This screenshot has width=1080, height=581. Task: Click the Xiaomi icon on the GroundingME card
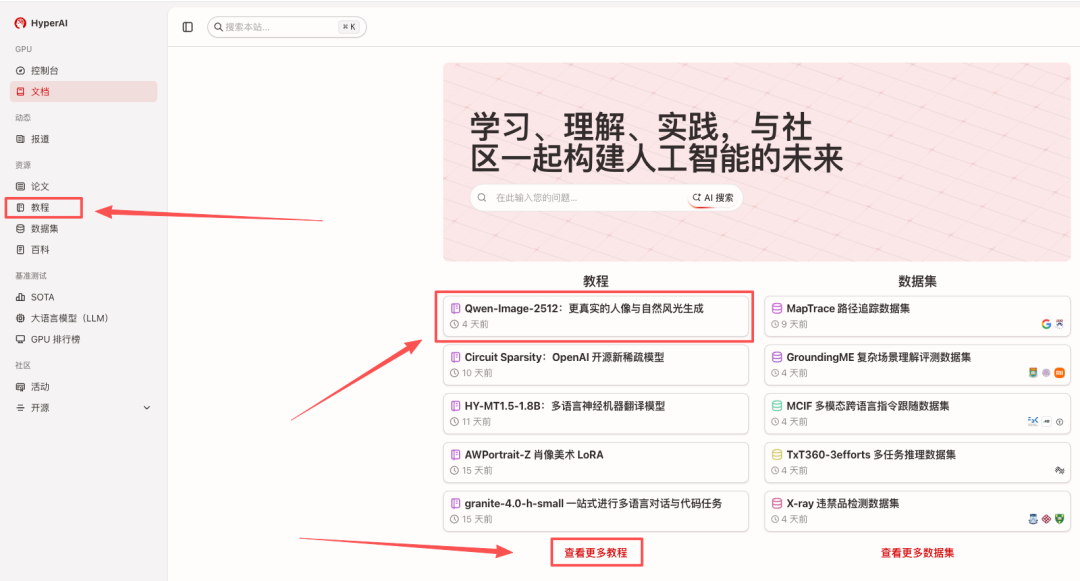(x=1060, y=373)
